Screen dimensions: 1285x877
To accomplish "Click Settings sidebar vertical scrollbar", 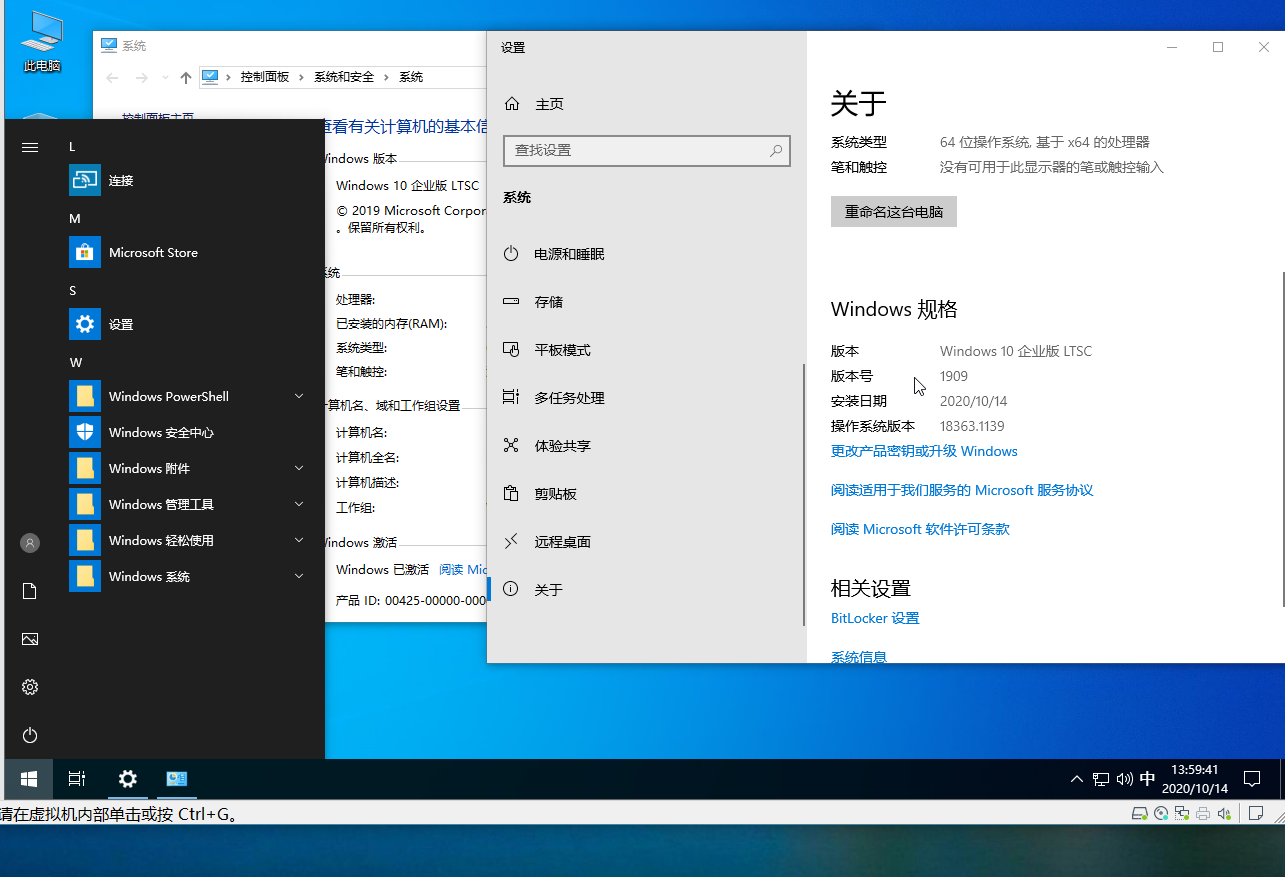I will [x=804, y=495].
